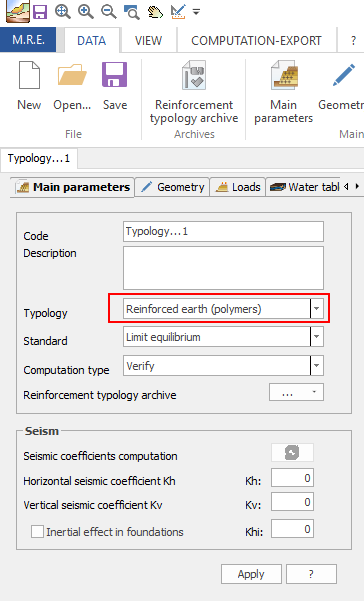Screen dimensions: 364x601
Task: Open Reinforcement typology archive from ribbon
Action: 194,92
